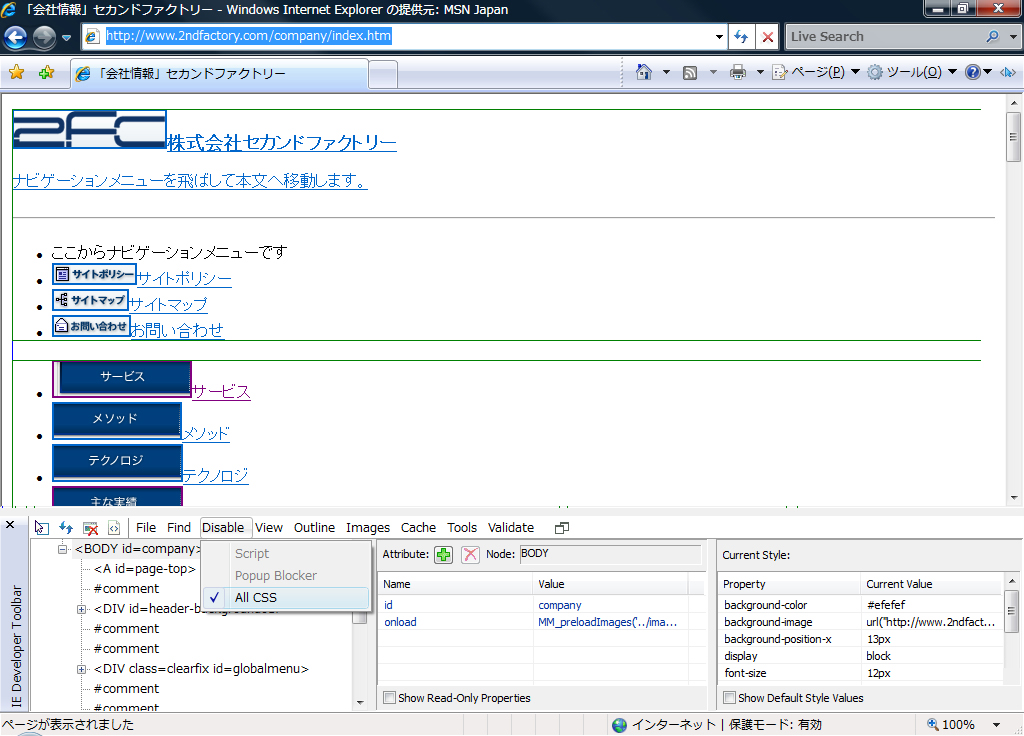1024x736 pixels.
Task: Toggle Show Read-Only Properties checkbox
Action: point(389,697)
